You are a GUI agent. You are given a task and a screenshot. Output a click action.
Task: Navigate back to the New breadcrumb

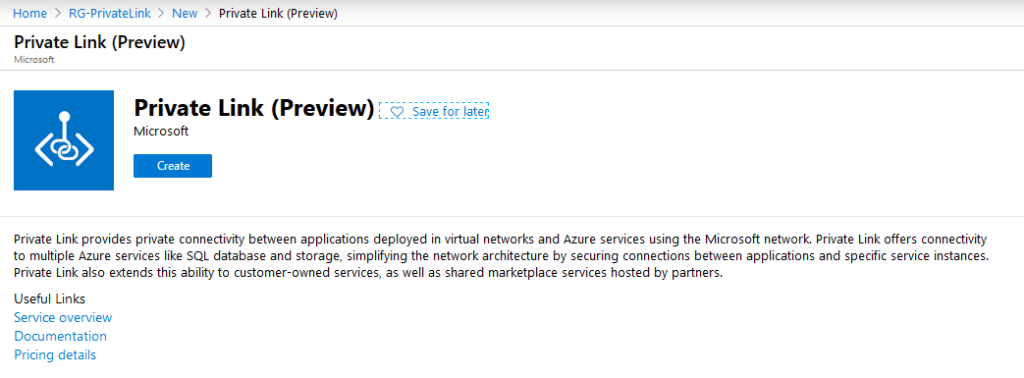point(185,13)
